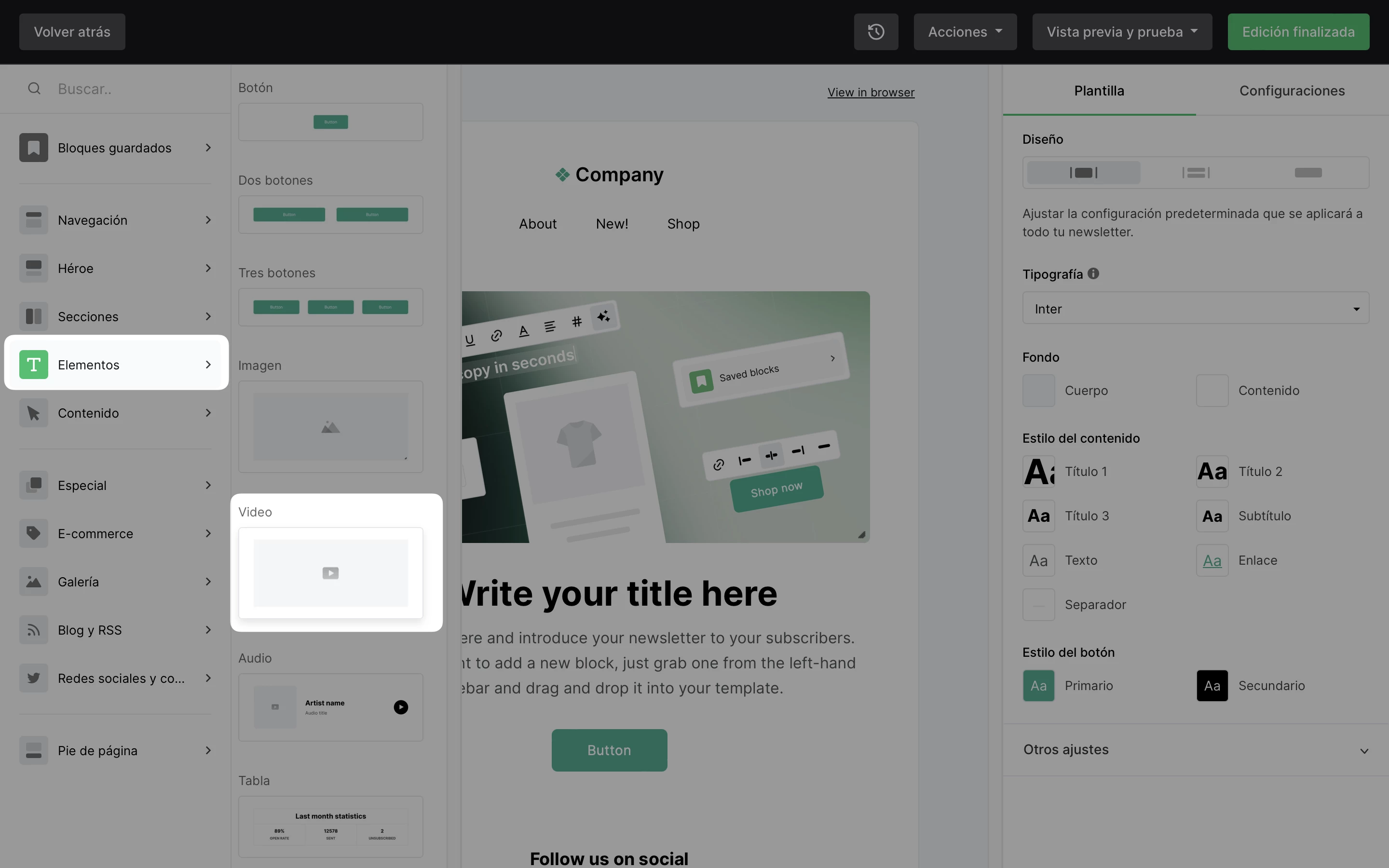1389x868 pixels.
Task: Open the Héroe blocks category
Action: (x=115, y=268)
